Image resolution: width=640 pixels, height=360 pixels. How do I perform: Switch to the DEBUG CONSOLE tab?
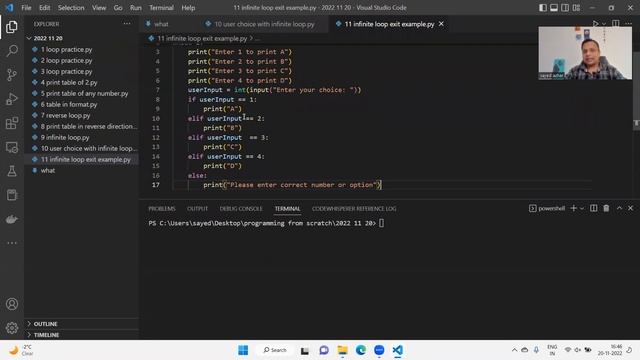241,209
